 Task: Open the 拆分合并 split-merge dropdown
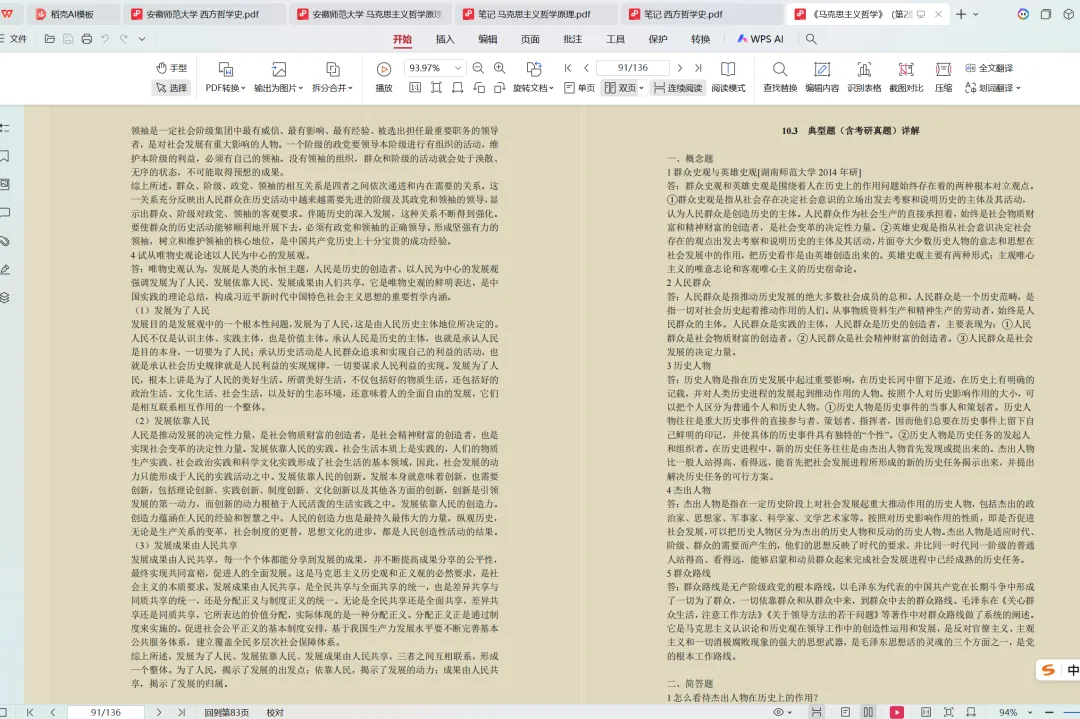332,87
